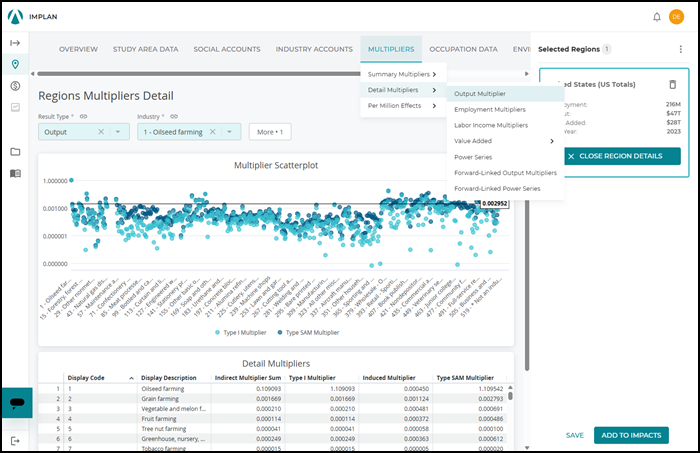Click the log out icon at sidebar bottom
Viewport: 700px width, 453px height.
[x=15, y=441]
